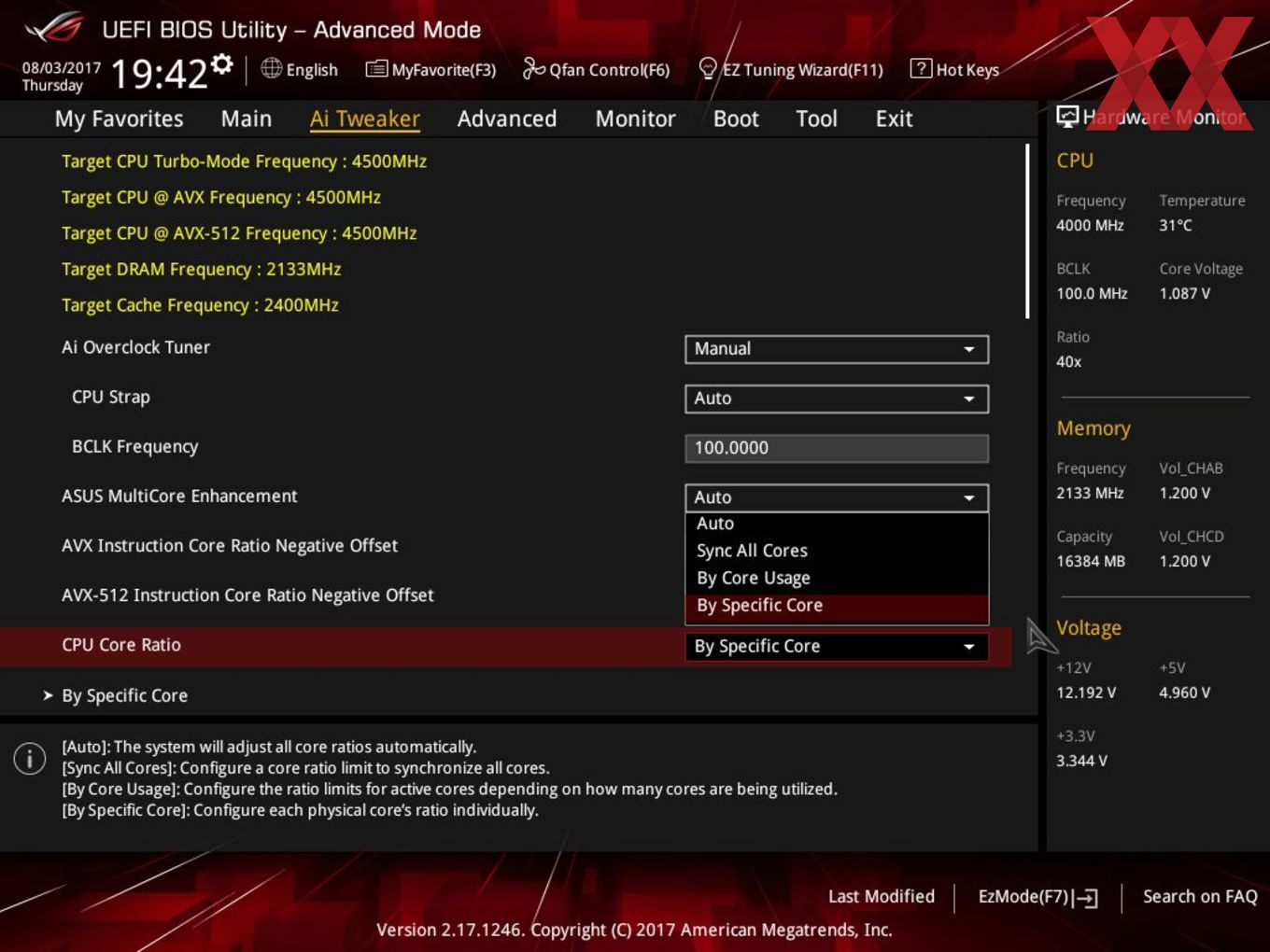Click the 16384 MB capacity value
This screenshot has width=1270, height=952.
point(1091,561)
